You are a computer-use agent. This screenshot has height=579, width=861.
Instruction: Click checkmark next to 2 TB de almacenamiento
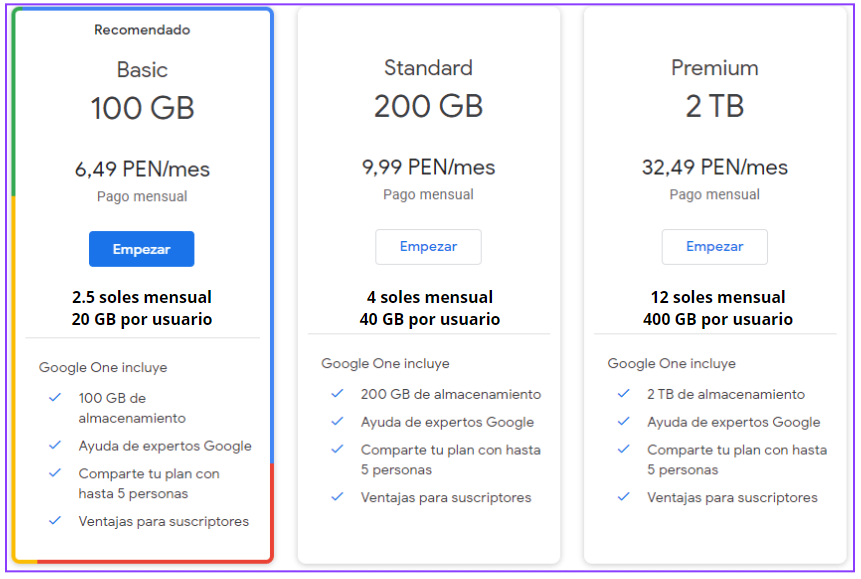point(624,394)
